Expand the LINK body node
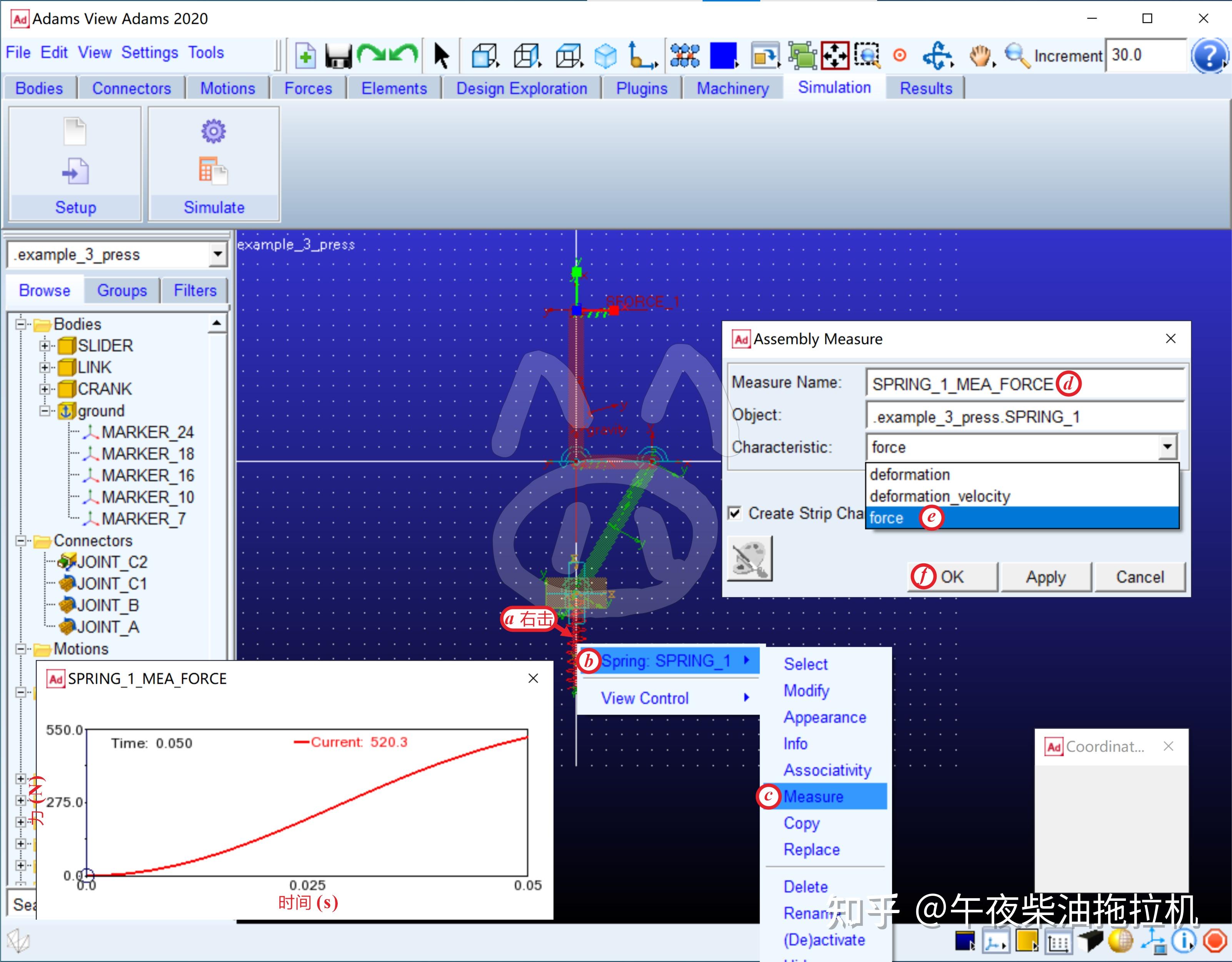The image size is (1232, 962). click(45, 367)
